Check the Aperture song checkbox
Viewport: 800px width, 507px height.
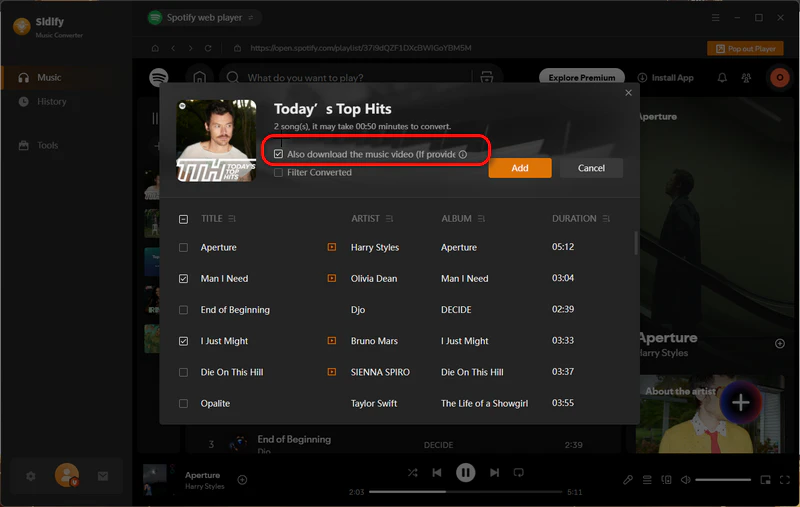click(184, 247)
